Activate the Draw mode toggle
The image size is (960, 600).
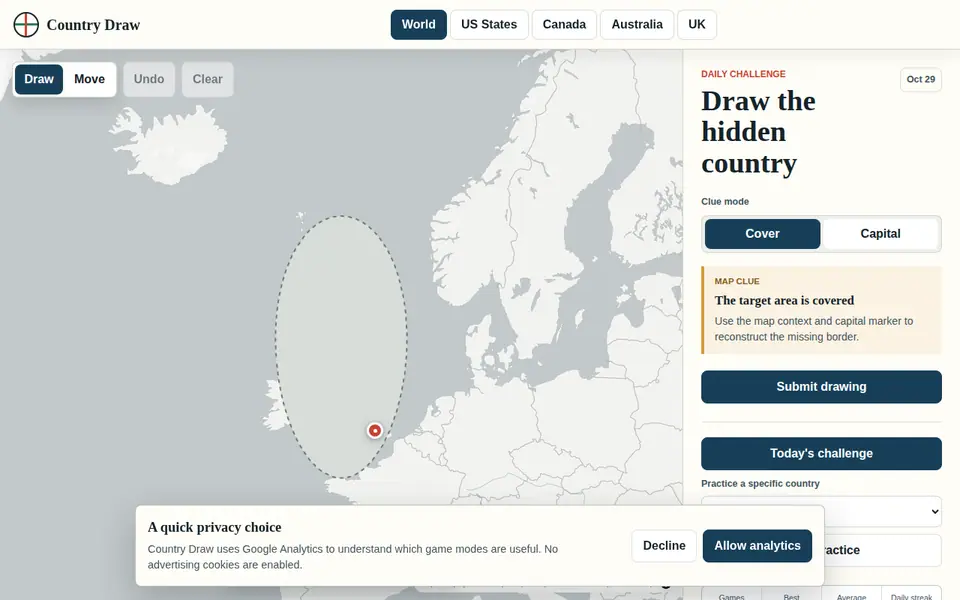[39, 79]
